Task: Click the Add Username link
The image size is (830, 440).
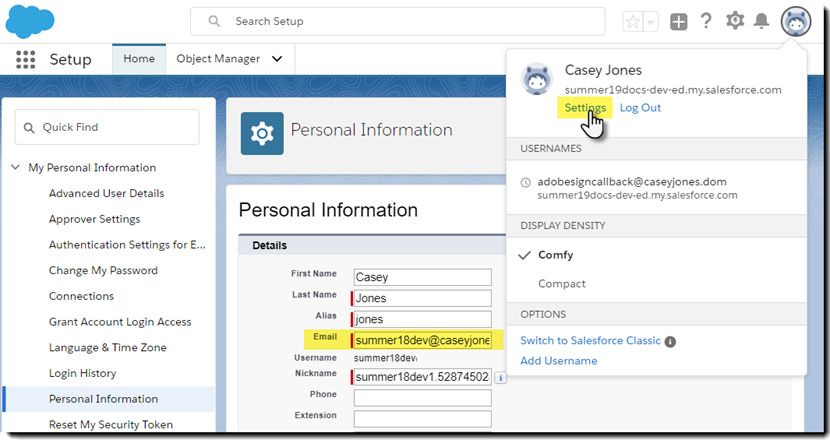Action: click(558, 361)
